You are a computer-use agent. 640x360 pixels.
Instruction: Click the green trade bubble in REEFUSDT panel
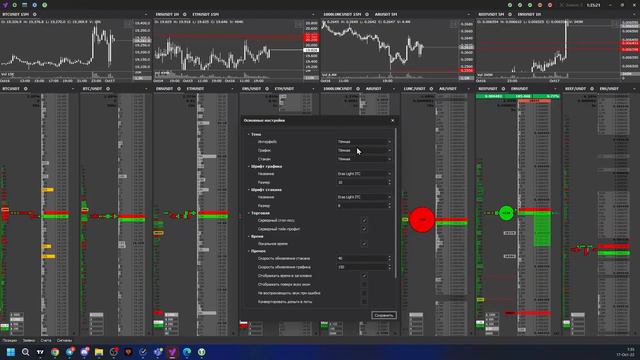pos(507,213)
